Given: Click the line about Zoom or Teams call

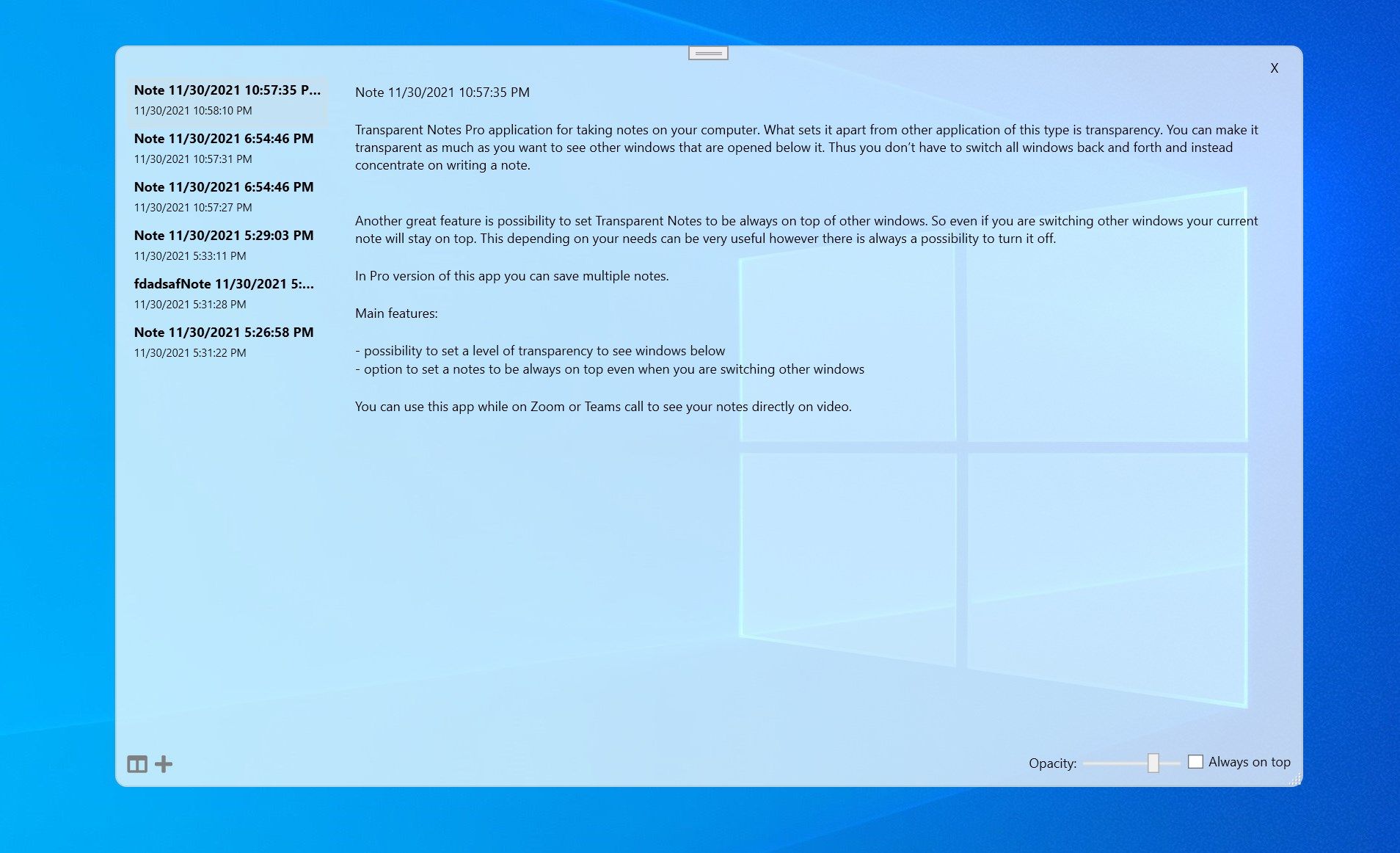Looking at the screenshot, I should [603, 407].
